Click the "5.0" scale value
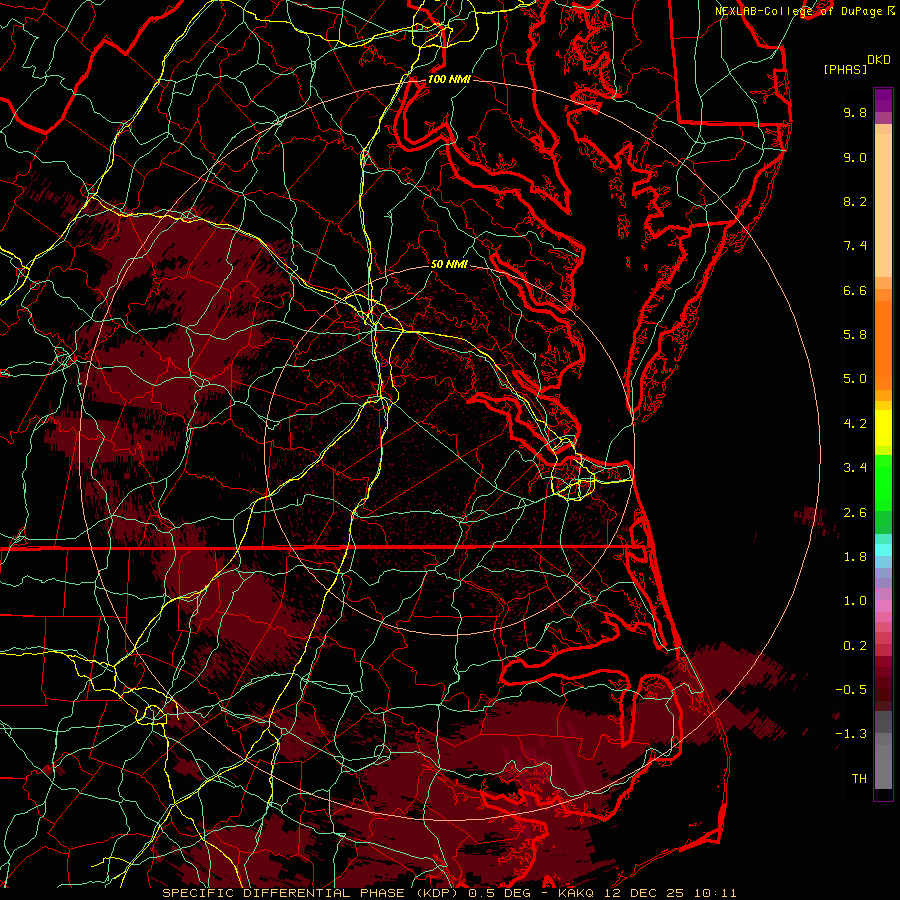Image resolution: width=900 pixels, height=900 pixels. 855,379
